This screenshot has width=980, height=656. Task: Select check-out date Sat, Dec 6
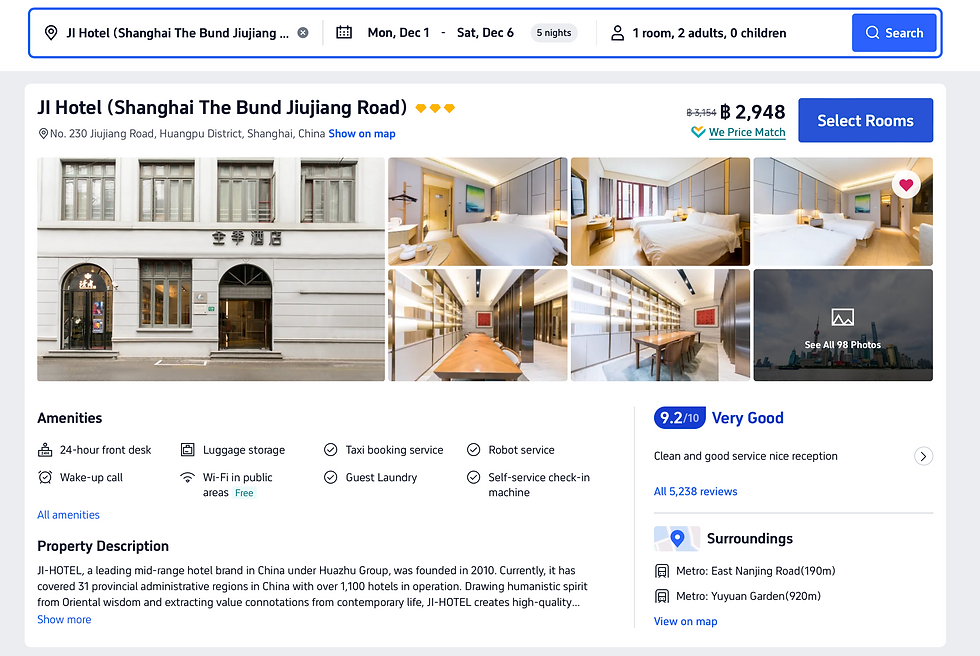[x=485, y=33]
